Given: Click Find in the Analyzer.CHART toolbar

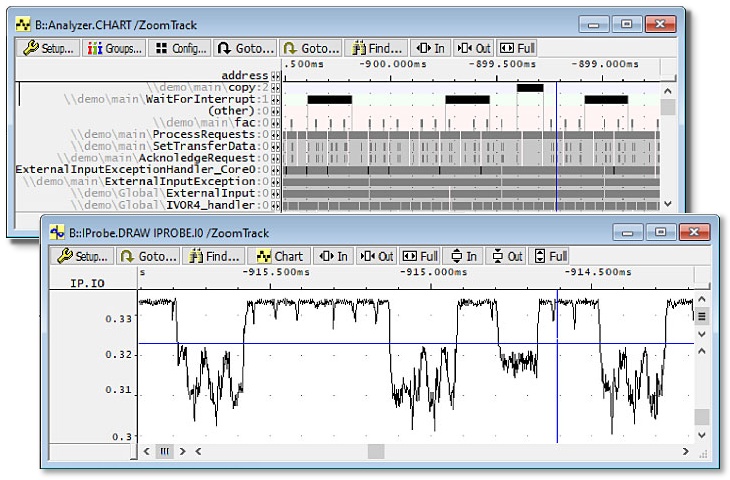Looking at the screenshot, I should [379, 48].
